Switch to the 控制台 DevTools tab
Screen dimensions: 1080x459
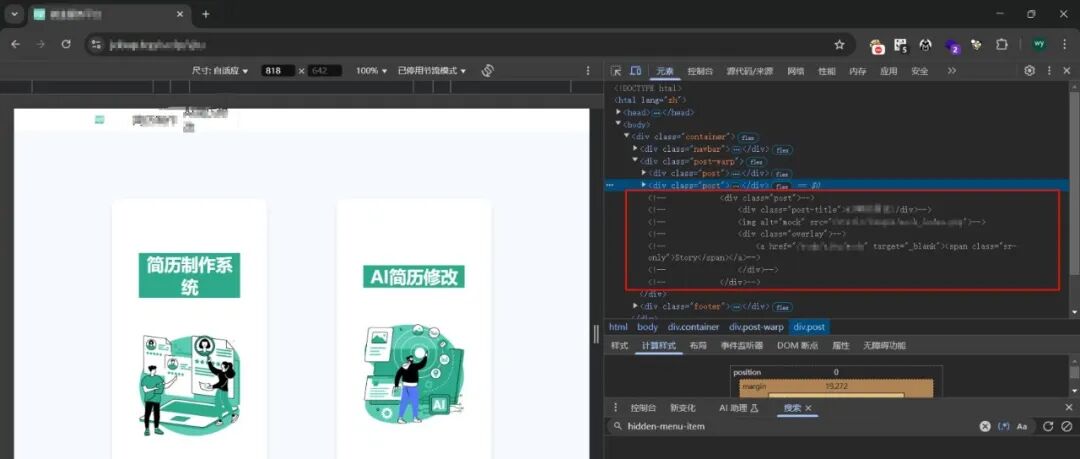coord(700,71)
